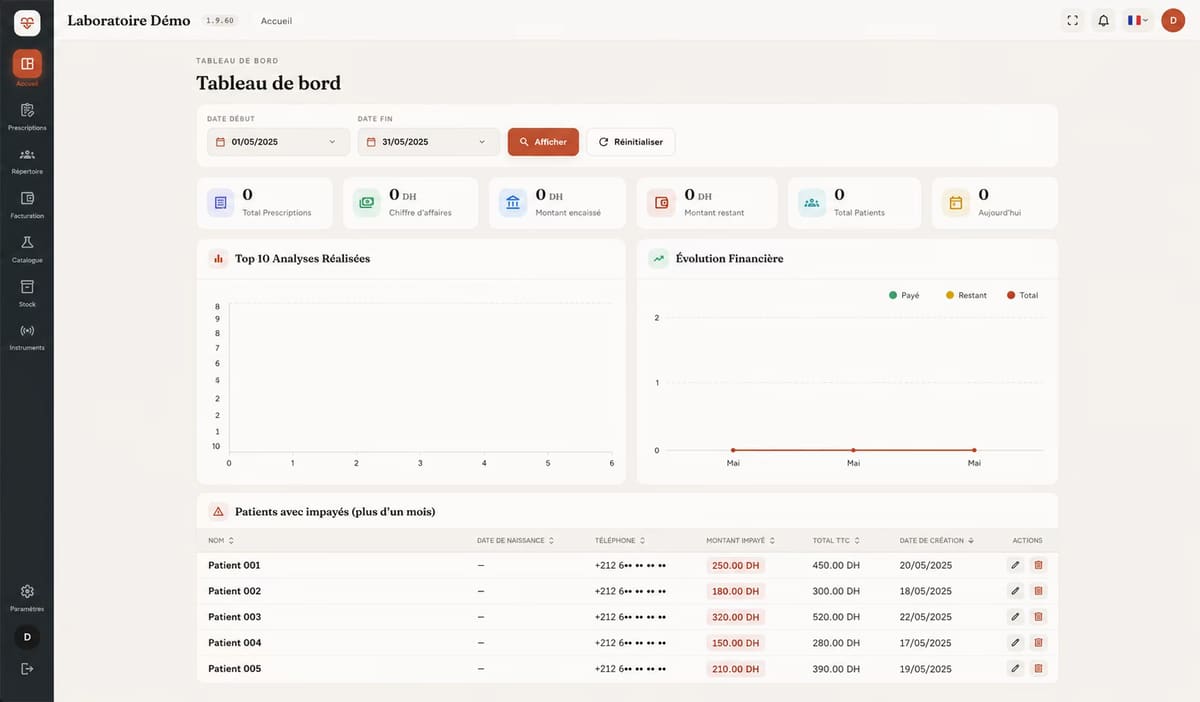Select the Patient 001 name cell
The image size is (1200, 702).
[x=234, y=565]
